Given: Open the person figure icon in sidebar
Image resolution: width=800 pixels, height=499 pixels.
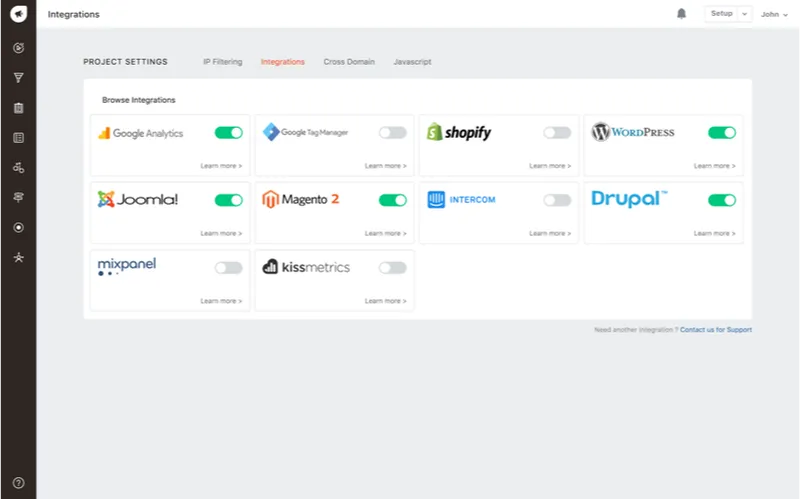Looking at the screenshot, I should point(18,257).
